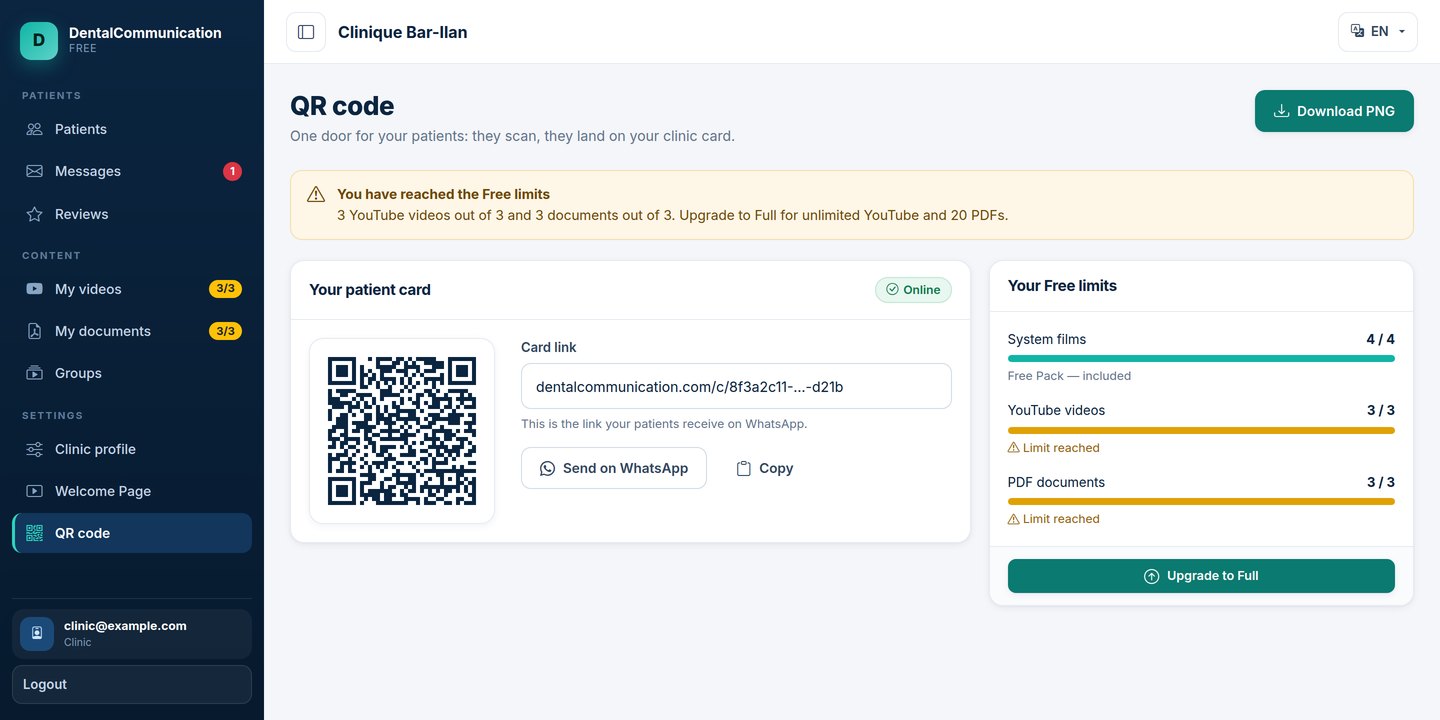Click the QR code sidebar icon
Screen dimensions: 1440x720
[x=35, y=533]
